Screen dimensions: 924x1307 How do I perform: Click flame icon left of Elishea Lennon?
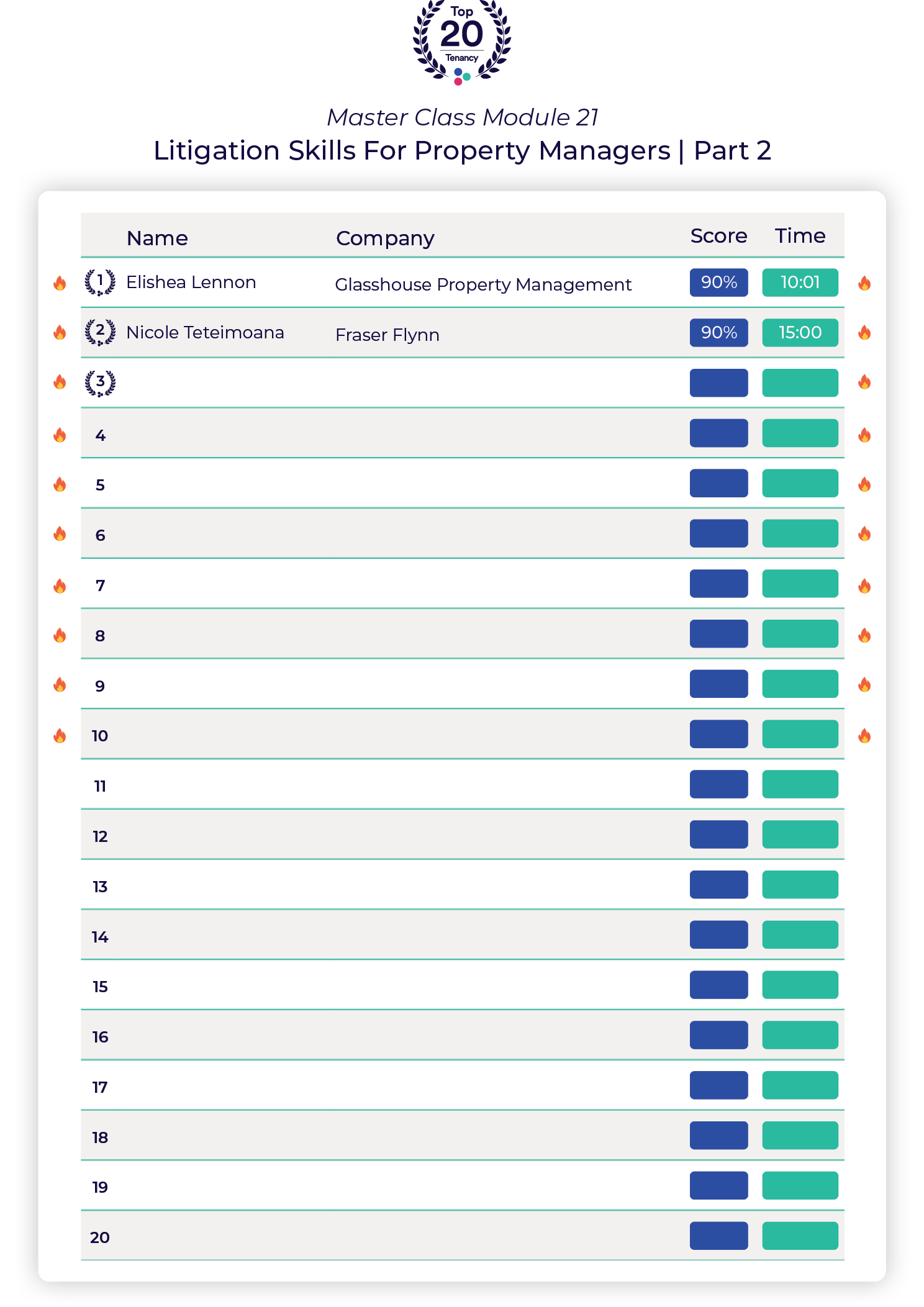[x=60, y=283]
